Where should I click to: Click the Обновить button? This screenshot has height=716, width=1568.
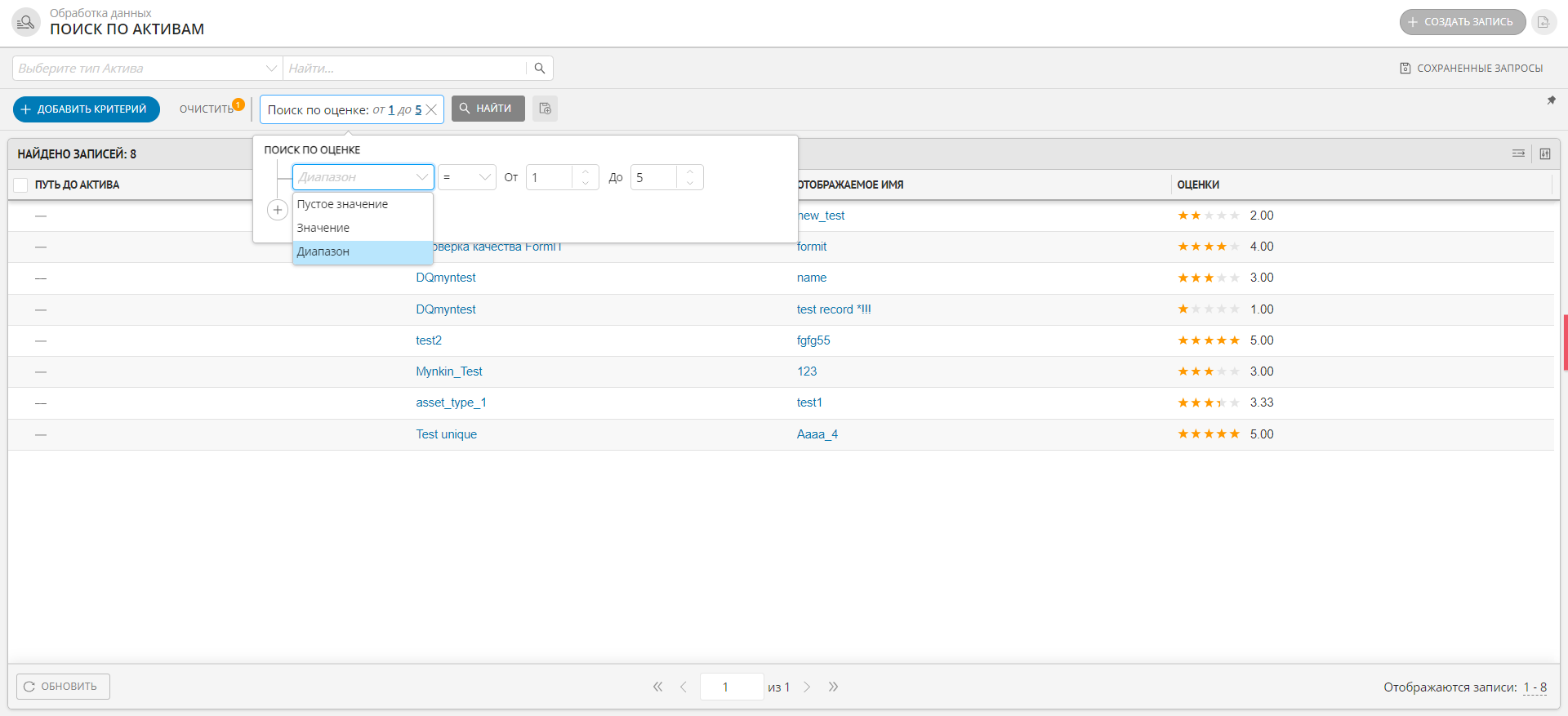tap(63, 687)
